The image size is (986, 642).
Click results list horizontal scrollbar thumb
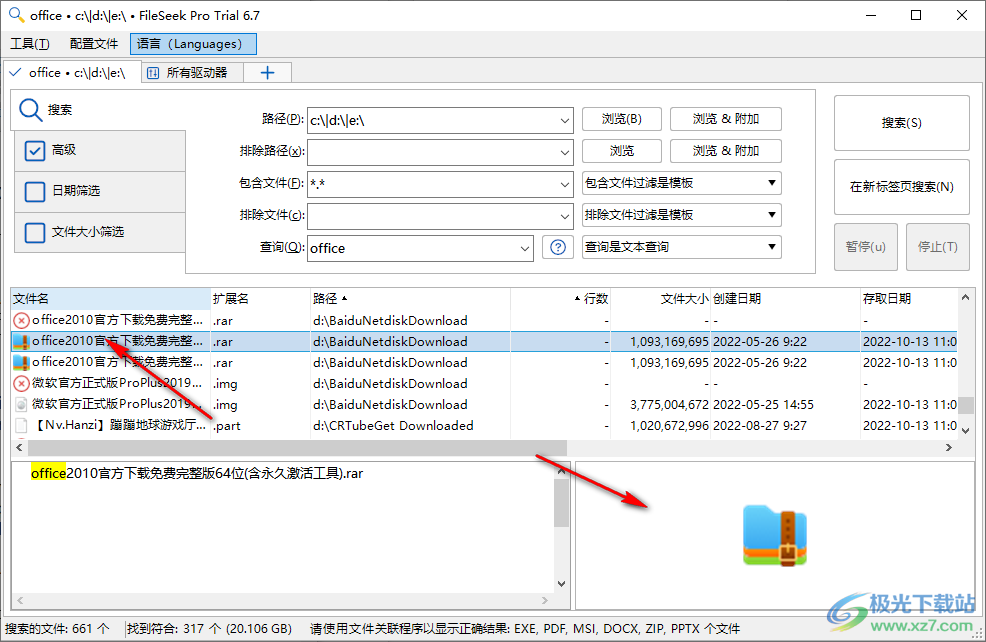pyautogui.click(x=297, y=448)
